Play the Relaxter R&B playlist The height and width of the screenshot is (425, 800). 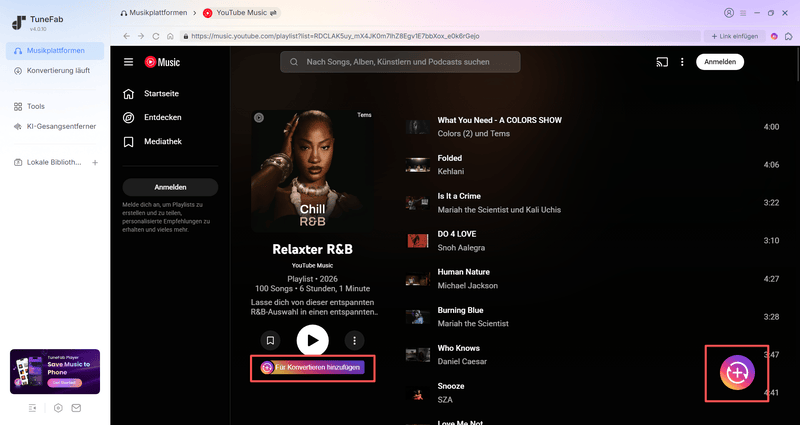click(x=313, y=340)
